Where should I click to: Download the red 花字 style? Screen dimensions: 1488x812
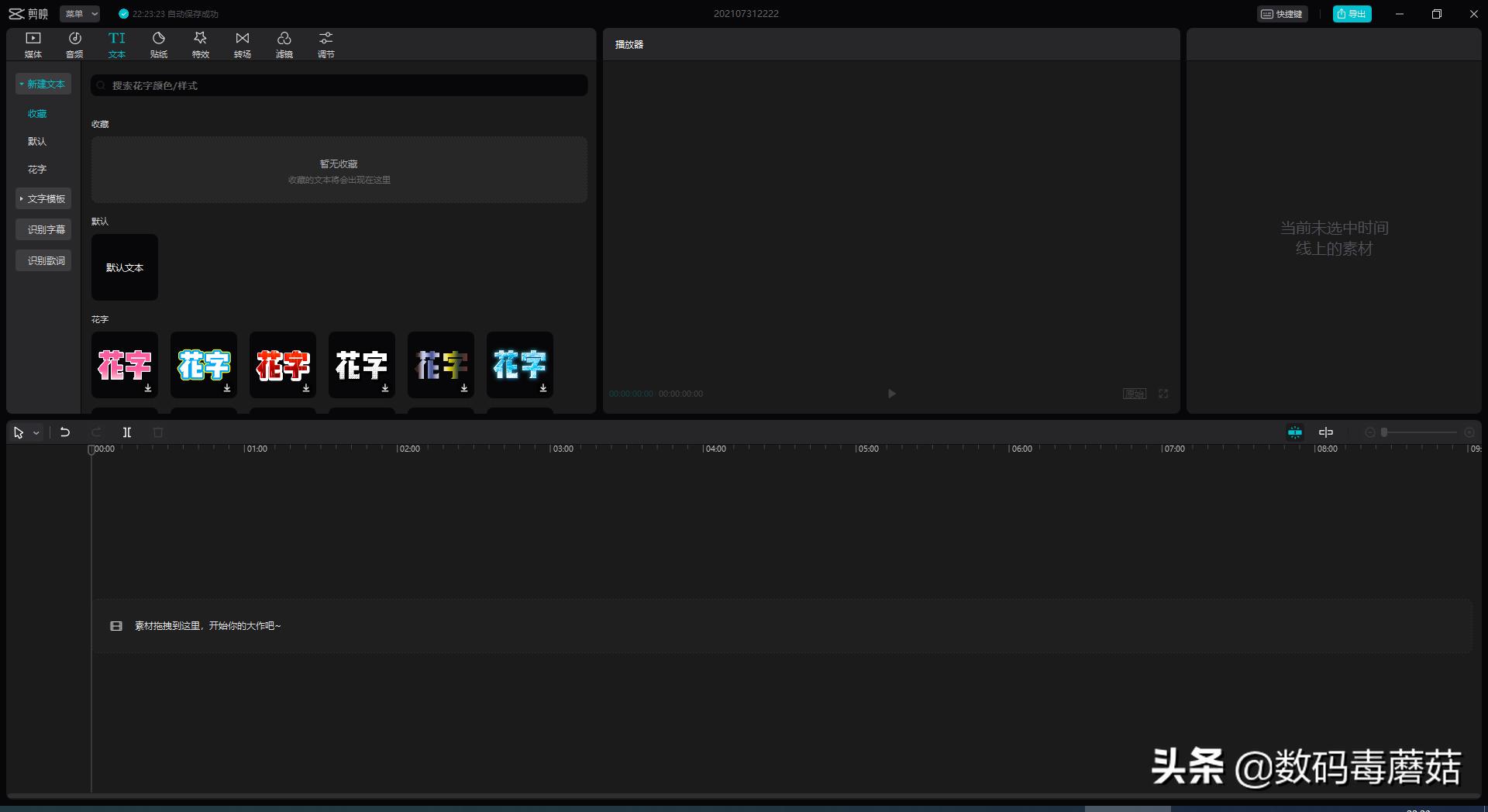(x=306, y=387)
